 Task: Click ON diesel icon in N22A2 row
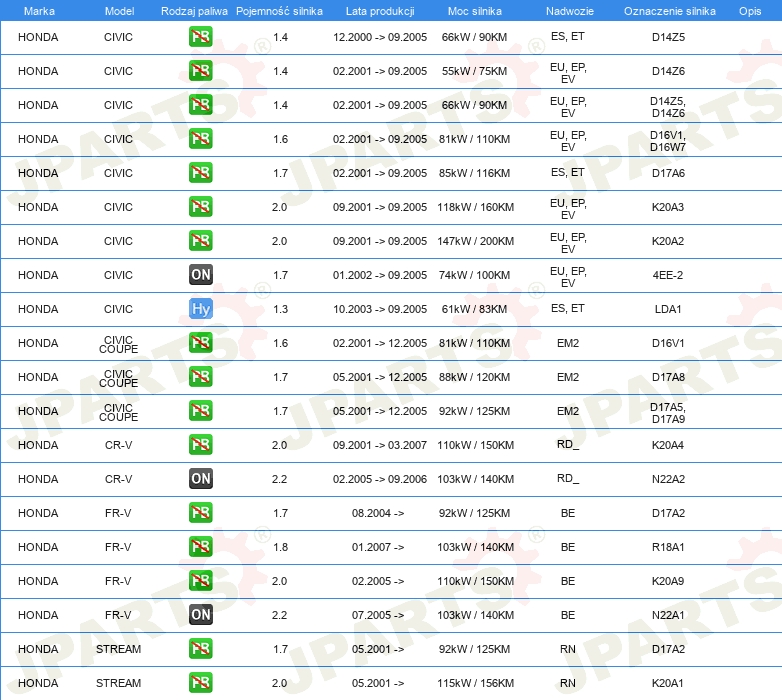click(x=200, y=479)
